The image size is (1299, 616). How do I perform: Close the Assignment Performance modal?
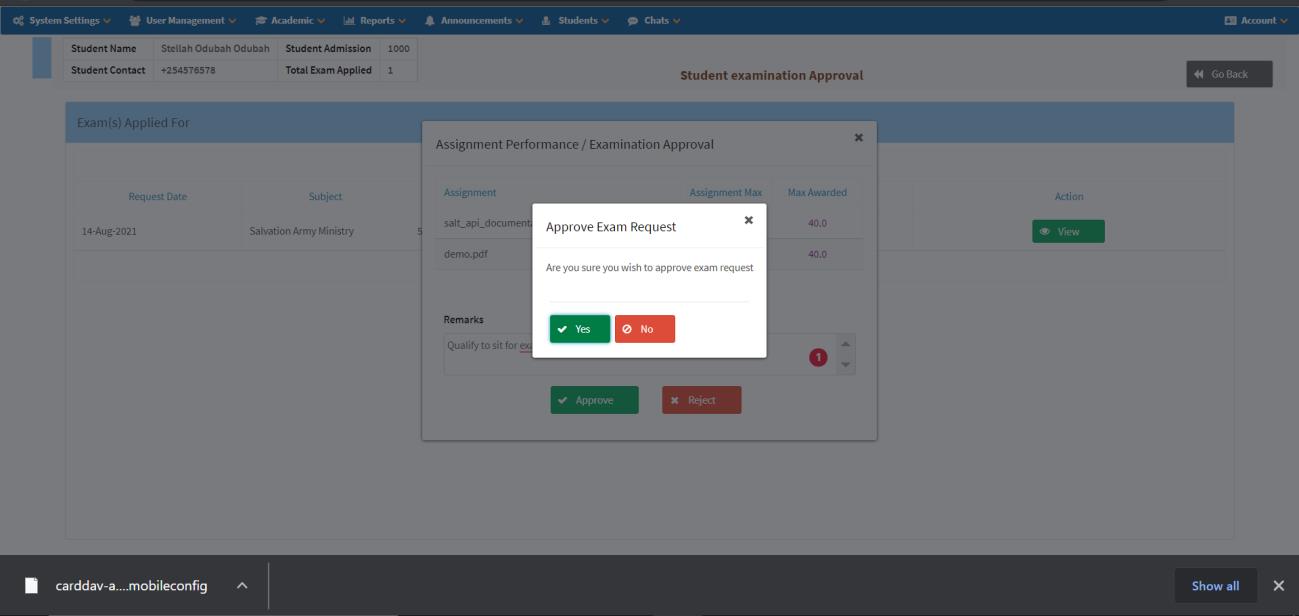coord(858,138)
